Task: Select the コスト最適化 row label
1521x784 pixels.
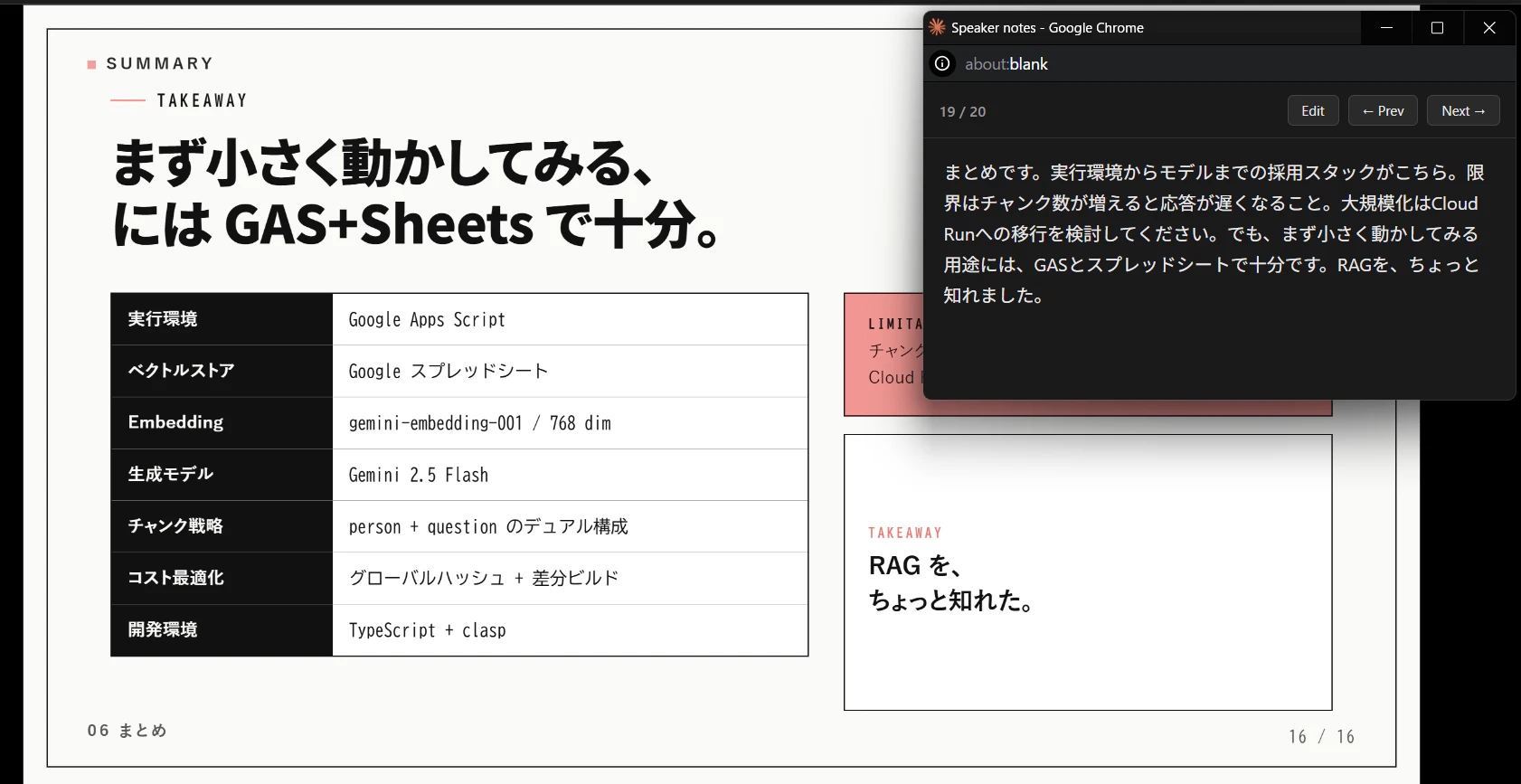Action: click(222, 578)
